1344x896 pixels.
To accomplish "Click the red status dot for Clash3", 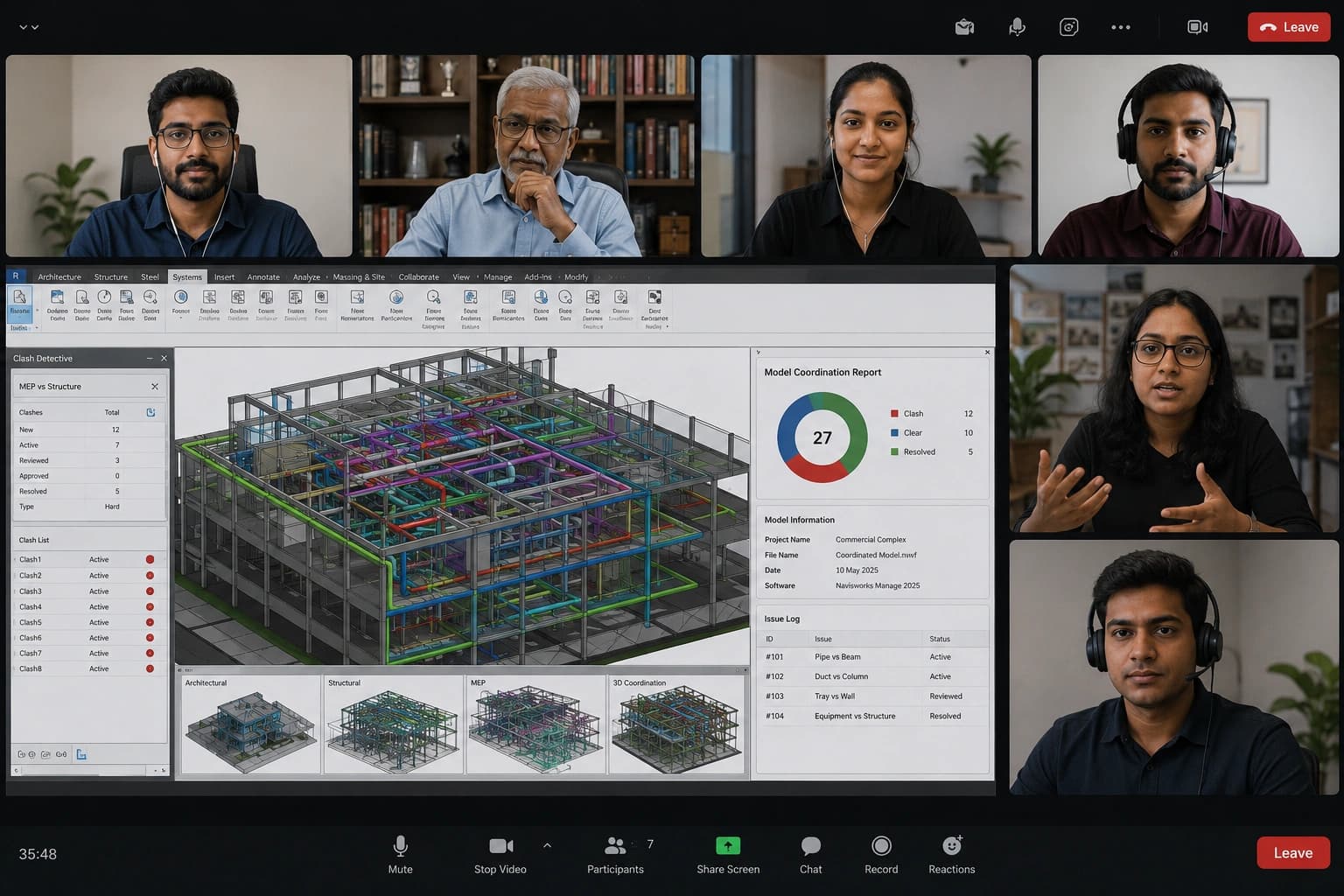I will [x=150, y=591].
